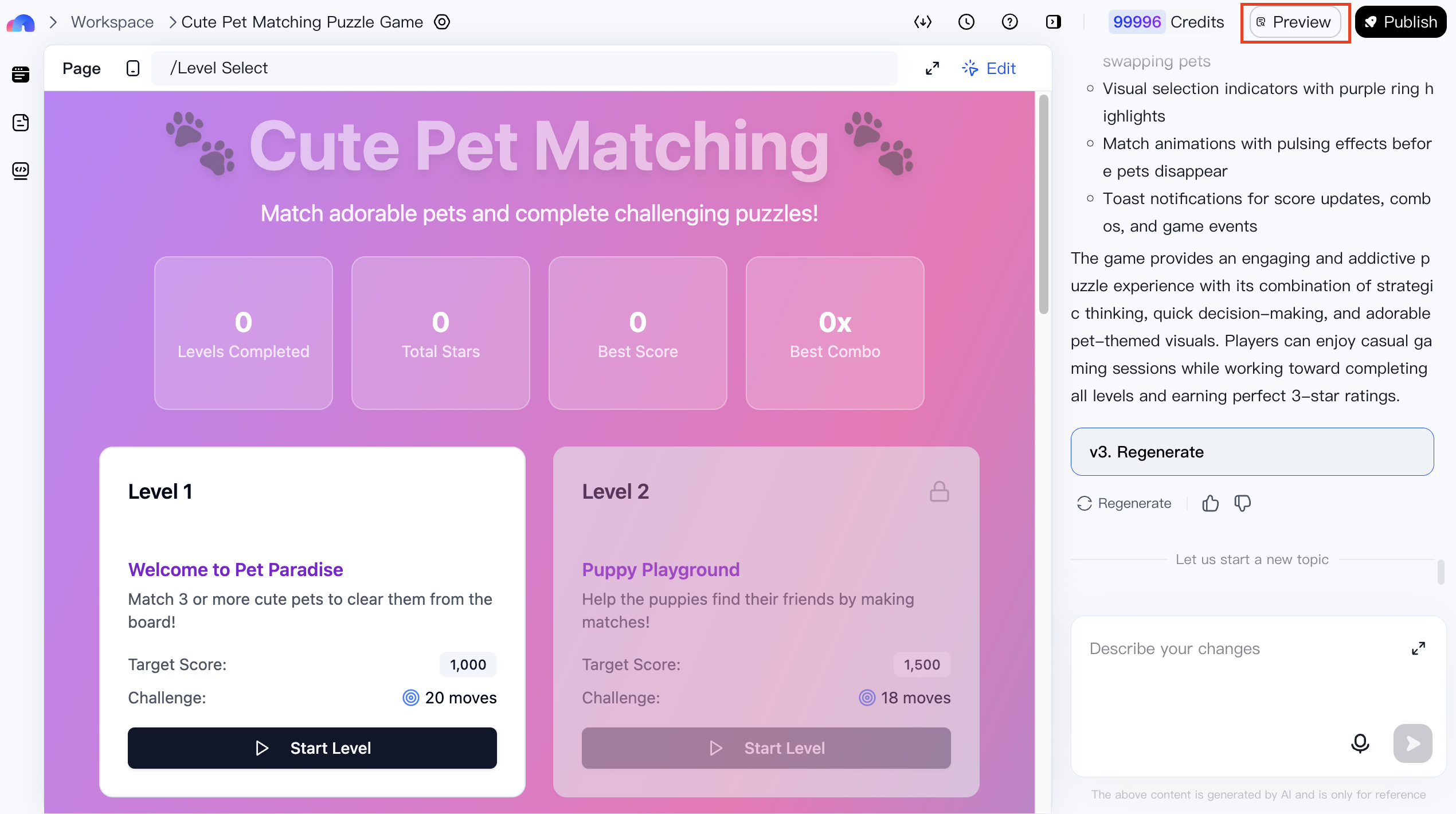Toggle the side panel collapse icon
The height and width of the screenshot is (814, 1456).
[x=1053, y=22]
